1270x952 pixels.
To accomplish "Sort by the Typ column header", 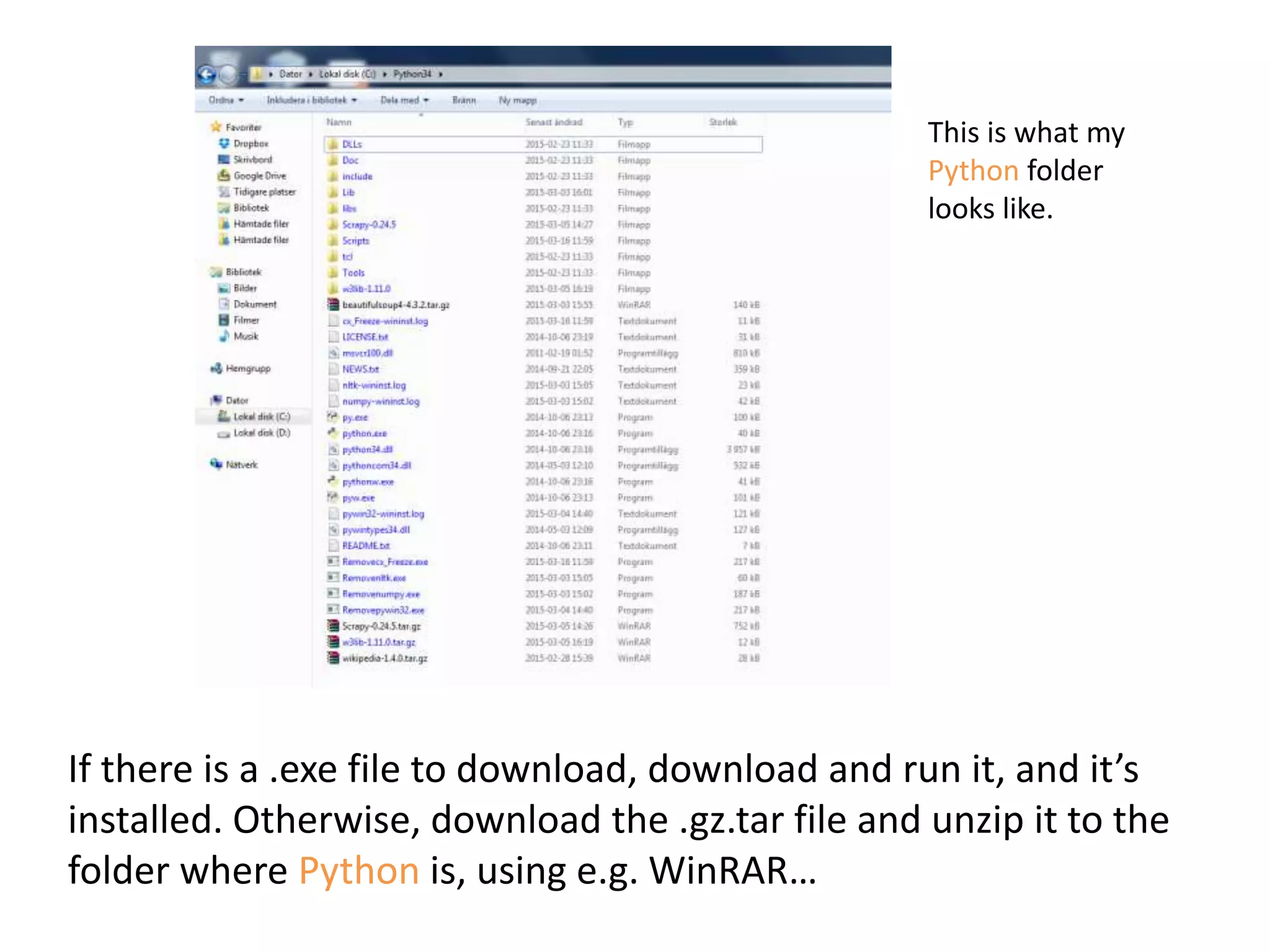I will (x=625, y=122).
